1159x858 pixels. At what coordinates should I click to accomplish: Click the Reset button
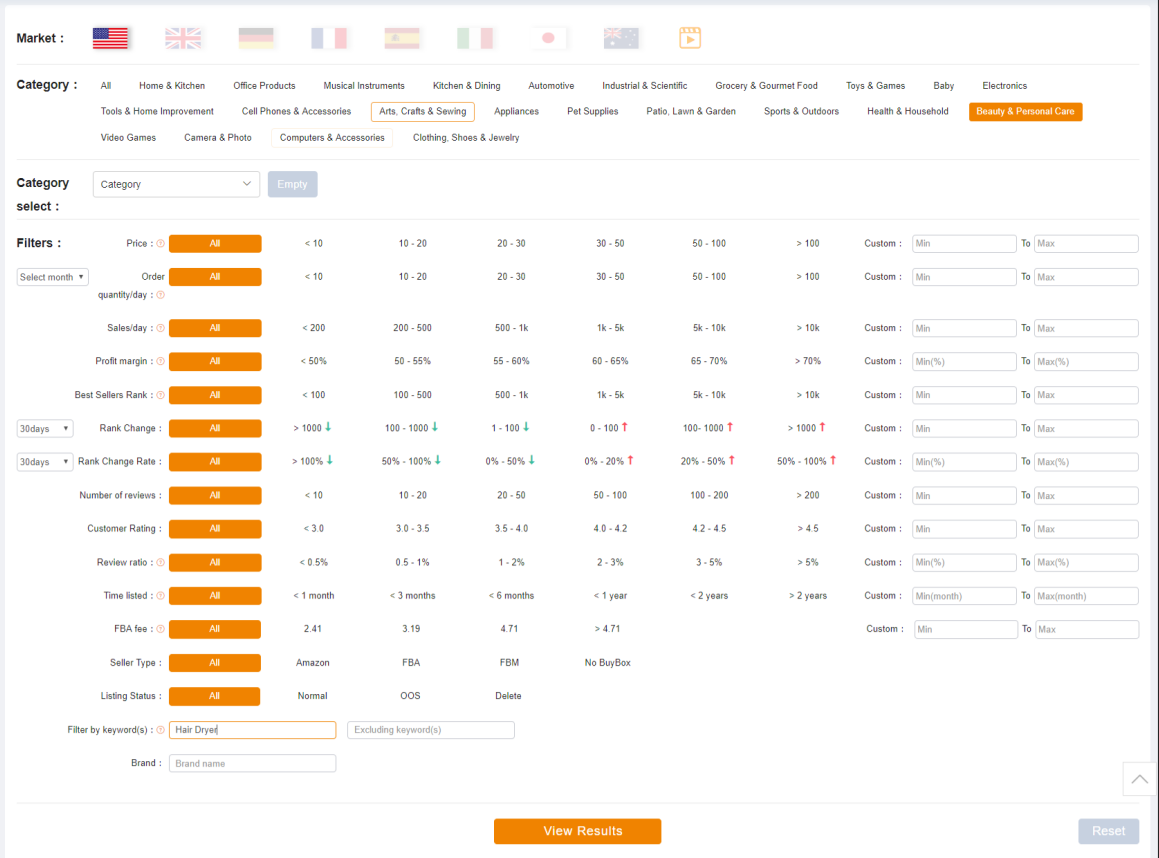pos(1109,831)
